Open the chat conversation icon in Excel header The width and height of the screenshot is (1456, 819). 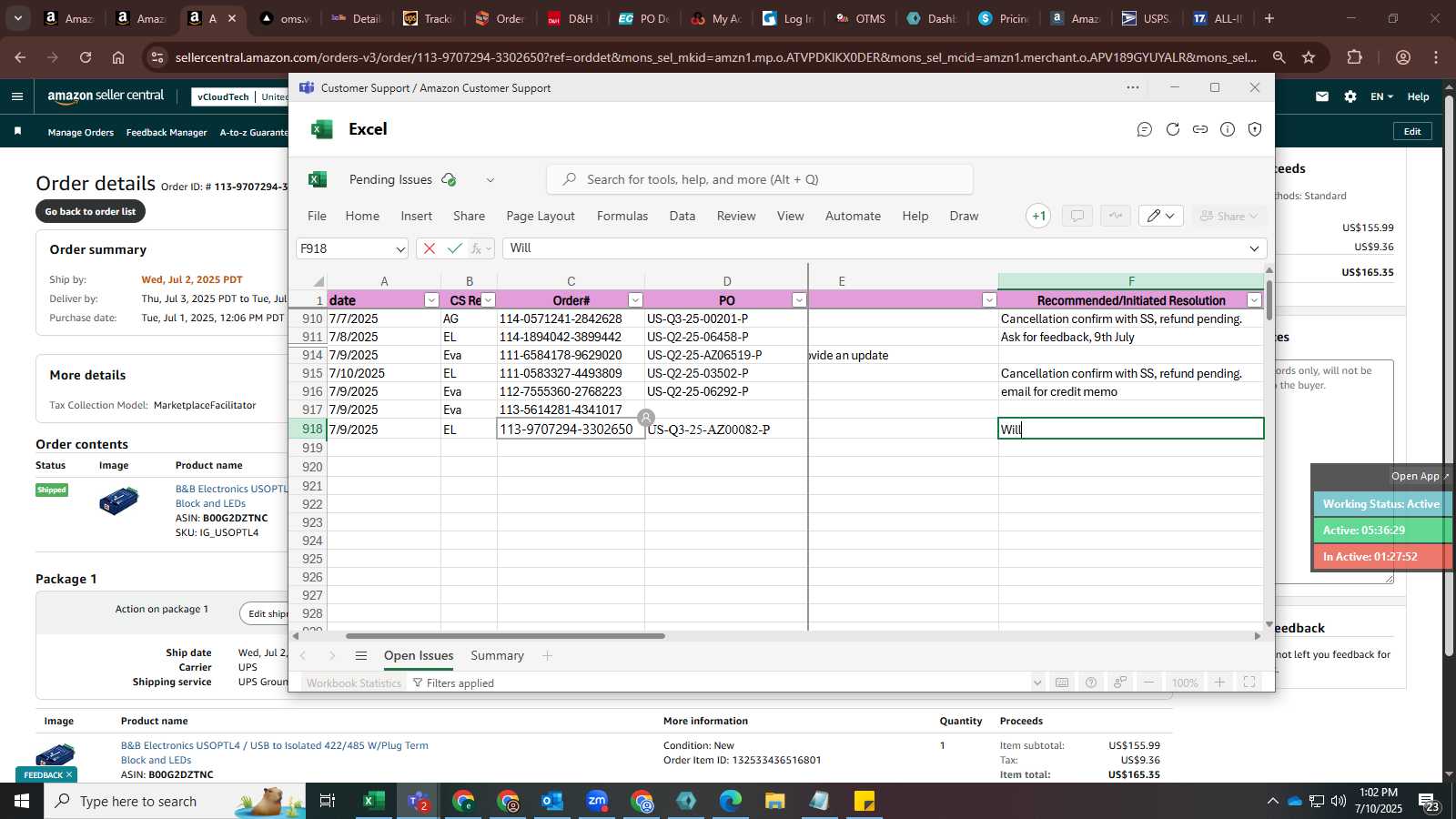[x=1145, y=129]
